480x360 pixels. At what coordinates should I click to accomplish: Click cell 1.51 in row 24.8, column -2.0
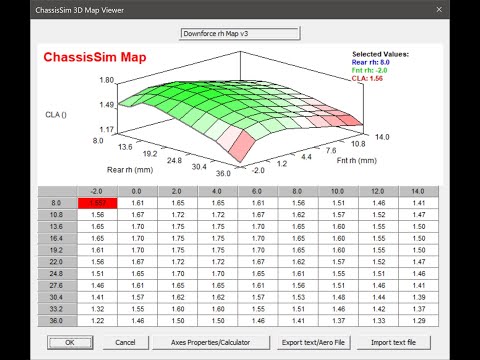click(98, 274)
